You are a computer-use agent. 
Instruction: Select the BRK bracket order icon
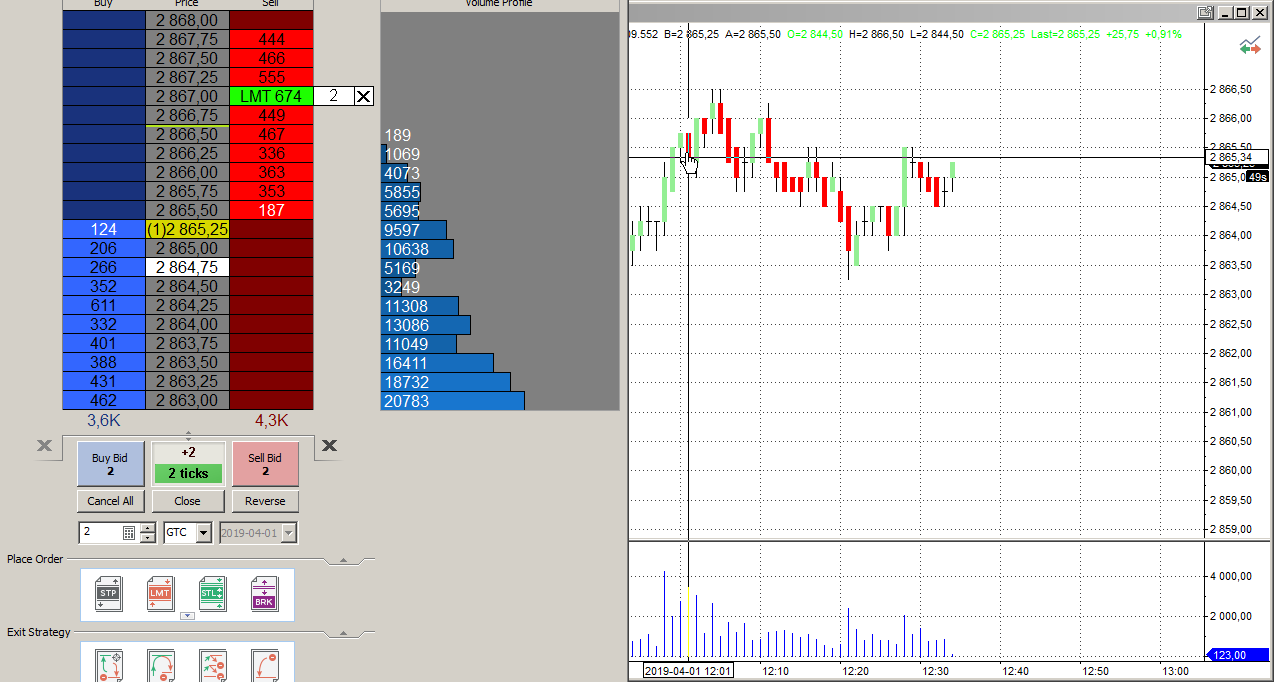click(x=264, y=592)
